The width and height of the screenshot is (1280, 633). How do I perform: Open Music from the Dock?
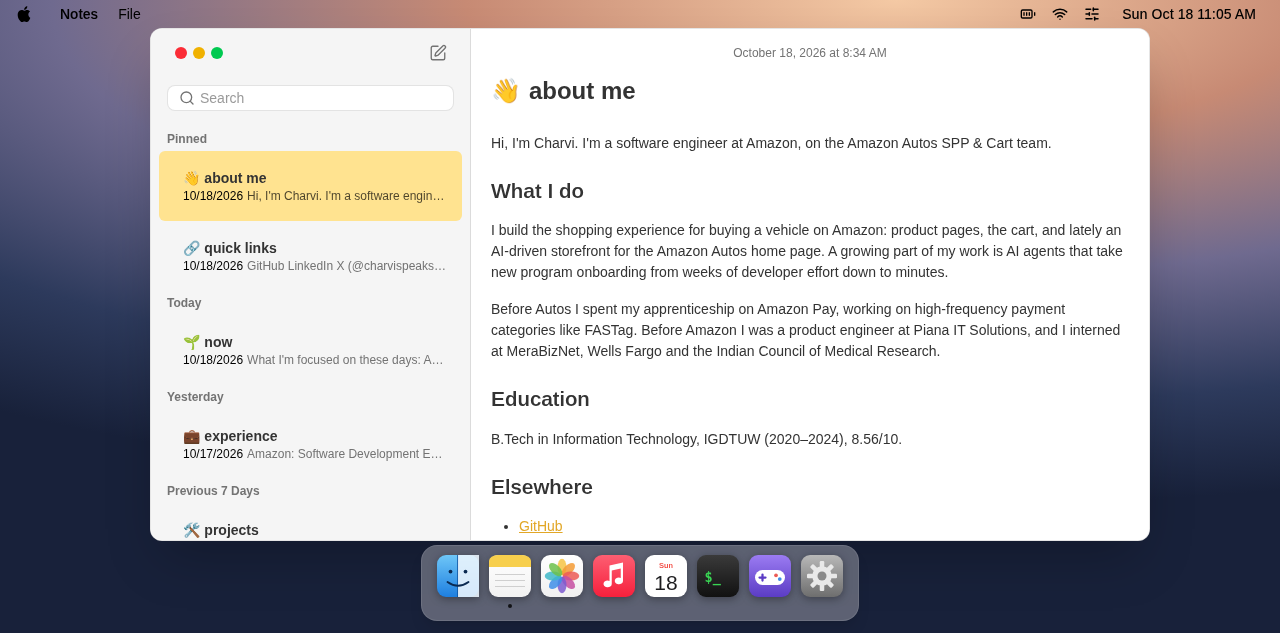click(x=614, y=576)
